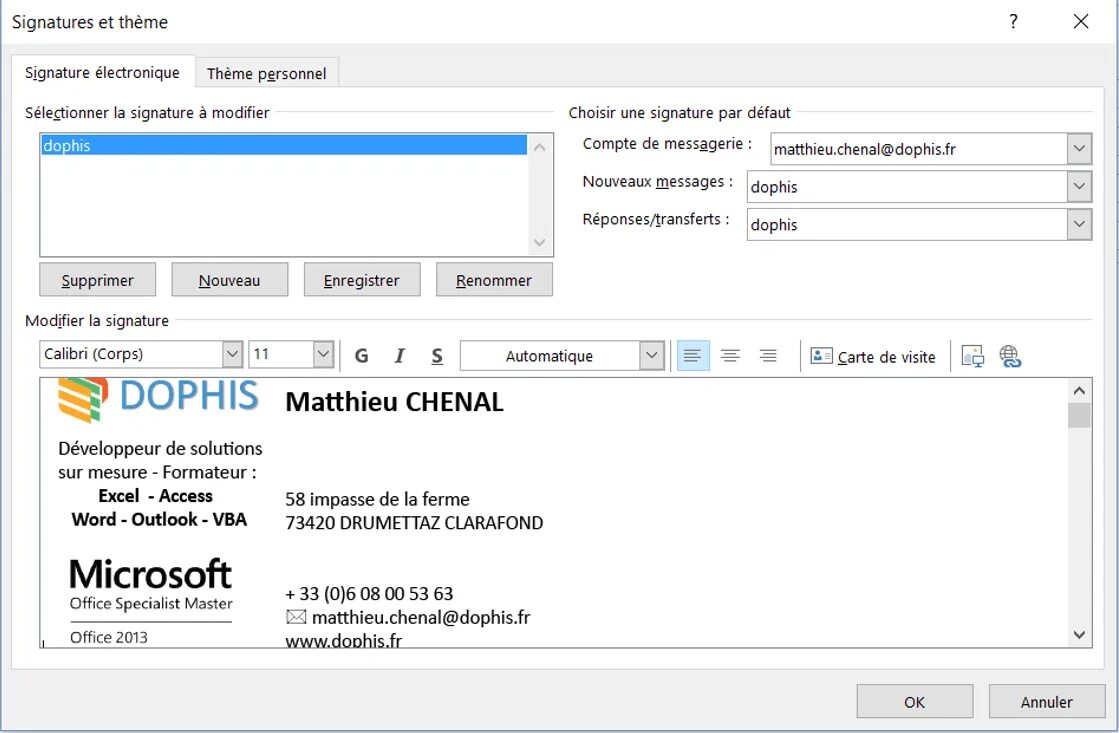Click Développeur de solutions text line
This screenshot has height=733, width=1119.
(161, 448)
